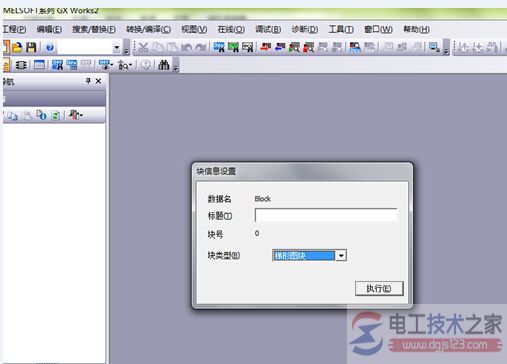Click the chip-shaped icon in second toolbar

click(x=21, y=65)
